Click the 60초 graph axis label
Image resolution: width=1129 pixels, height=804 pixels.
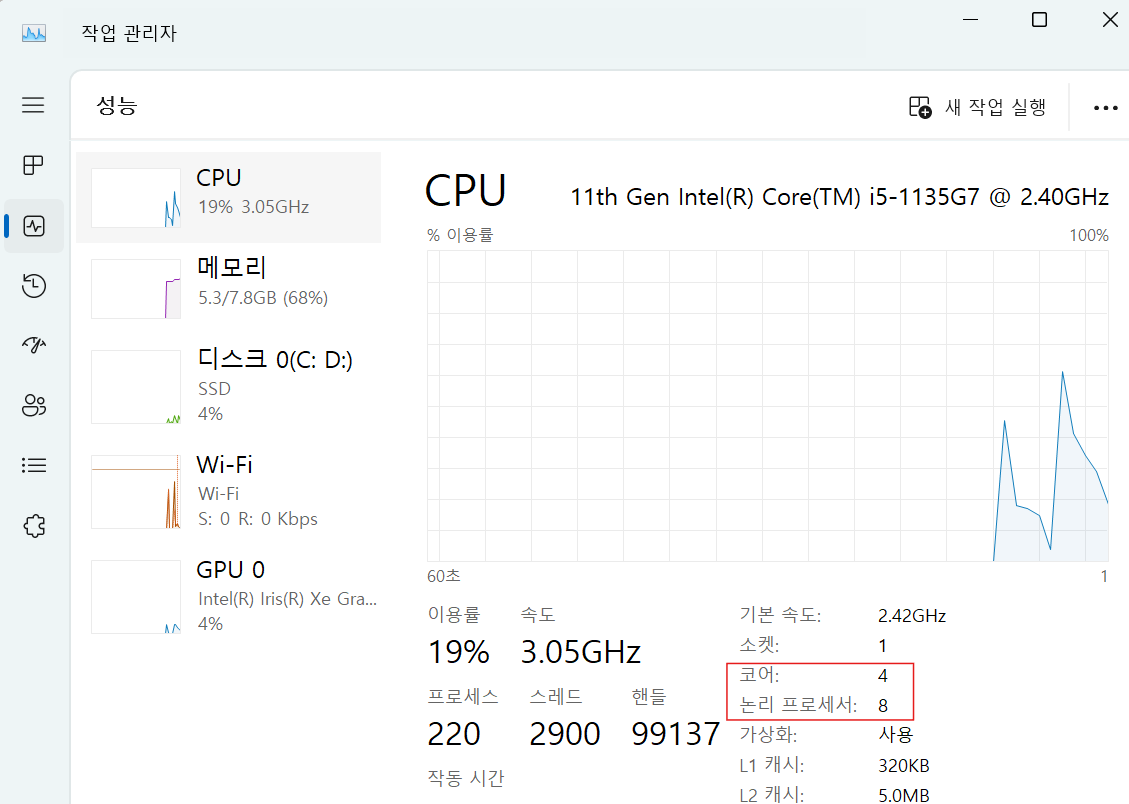(444, 576)
